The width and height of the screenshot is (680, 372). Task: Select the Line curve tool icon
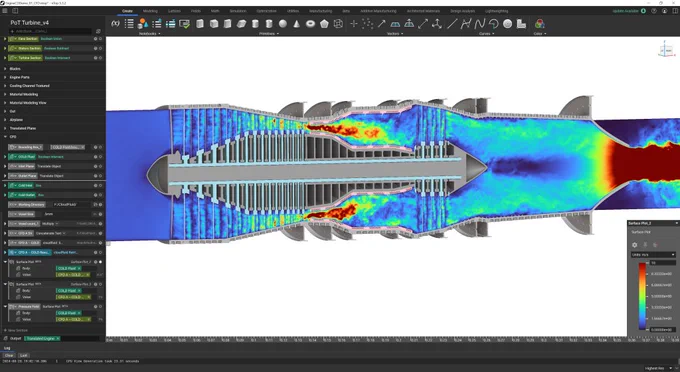click(x=452, y=24)
